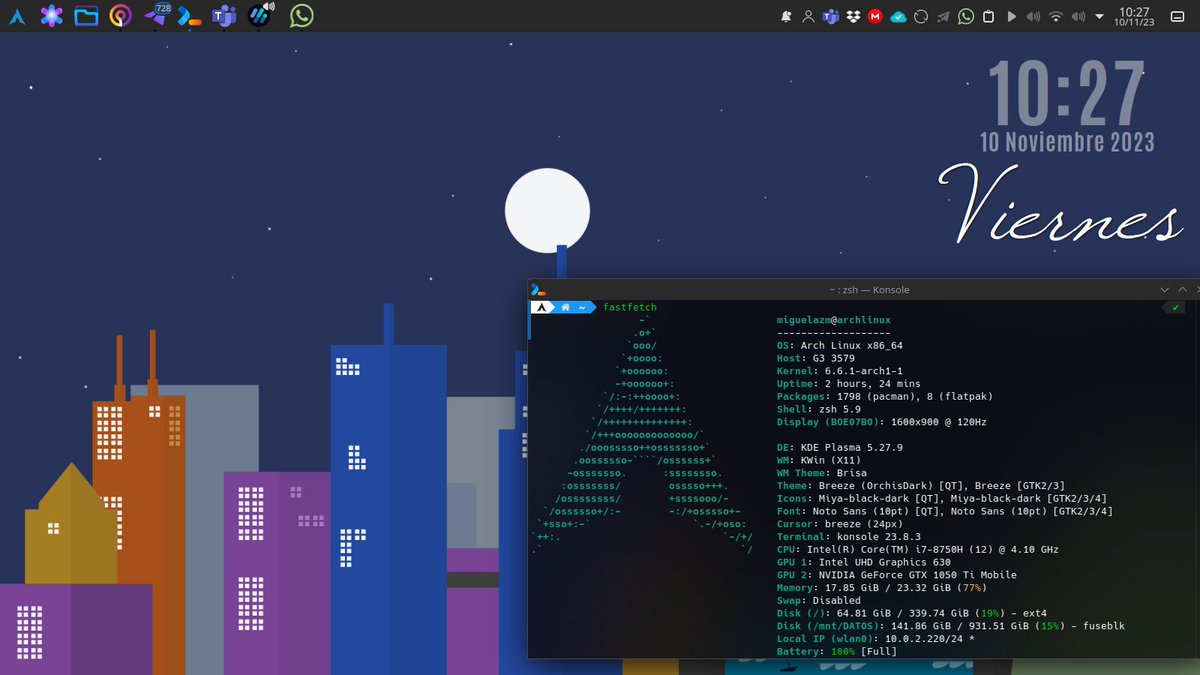Open the notifications bell in system tray

tap(786, 17)
